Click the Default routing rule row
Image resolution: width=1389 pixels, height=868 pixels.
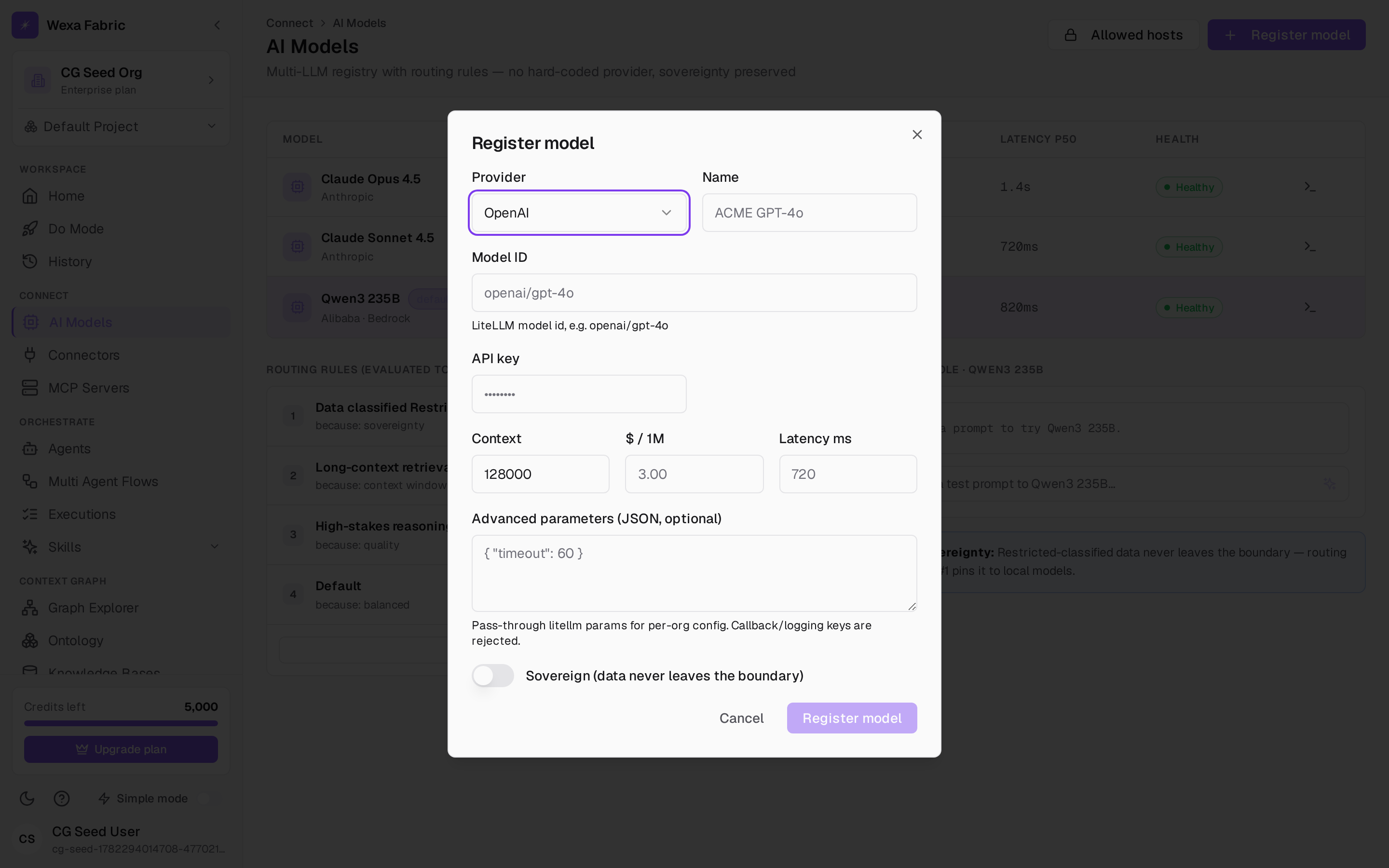(357, 594)
